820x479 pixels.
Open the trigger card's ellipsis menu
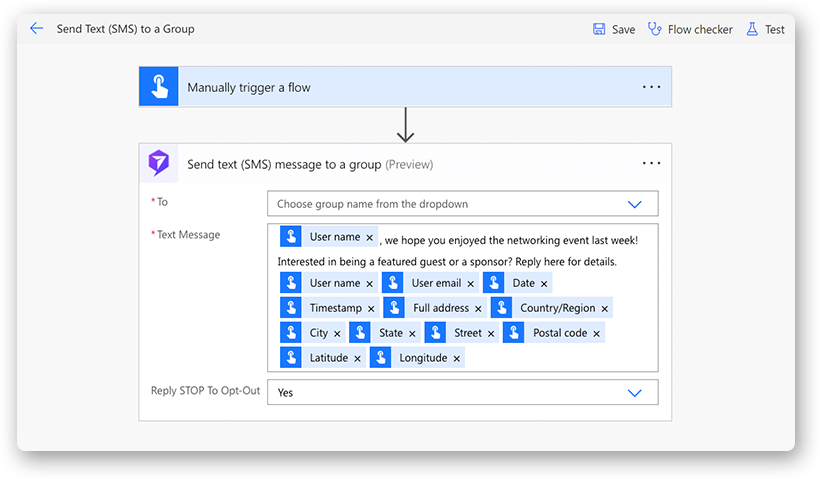click(x=651, y=87)
